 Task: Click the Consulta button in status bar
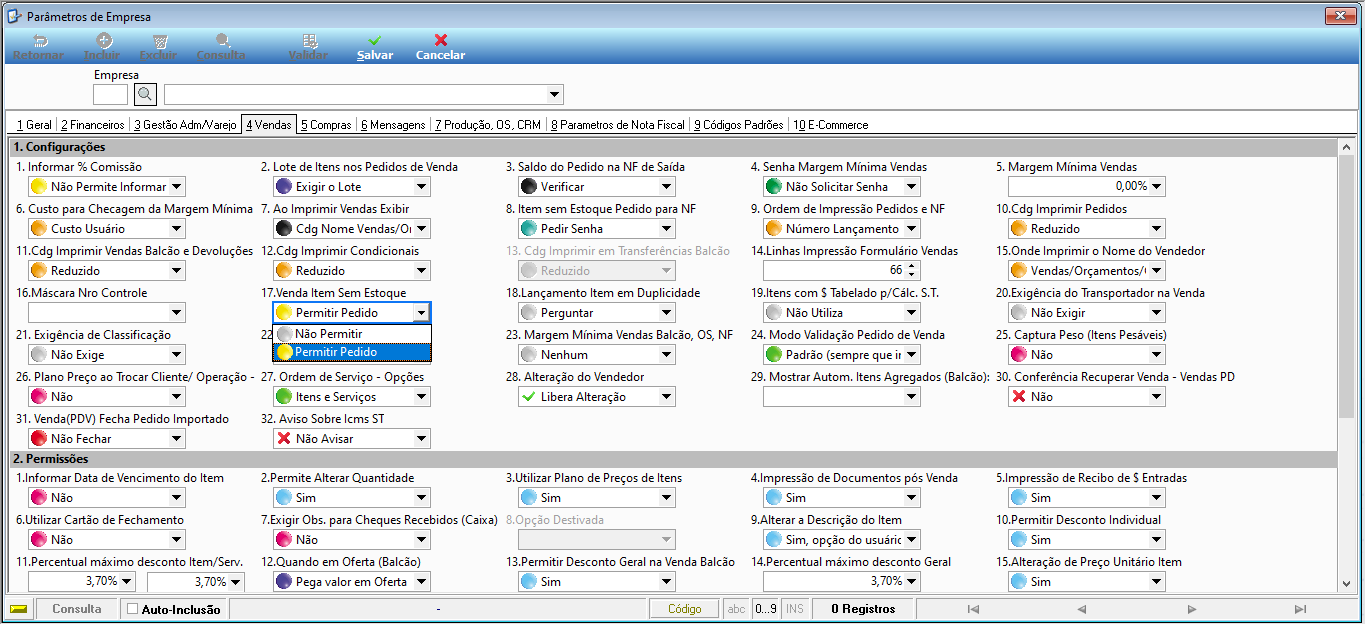77,609
